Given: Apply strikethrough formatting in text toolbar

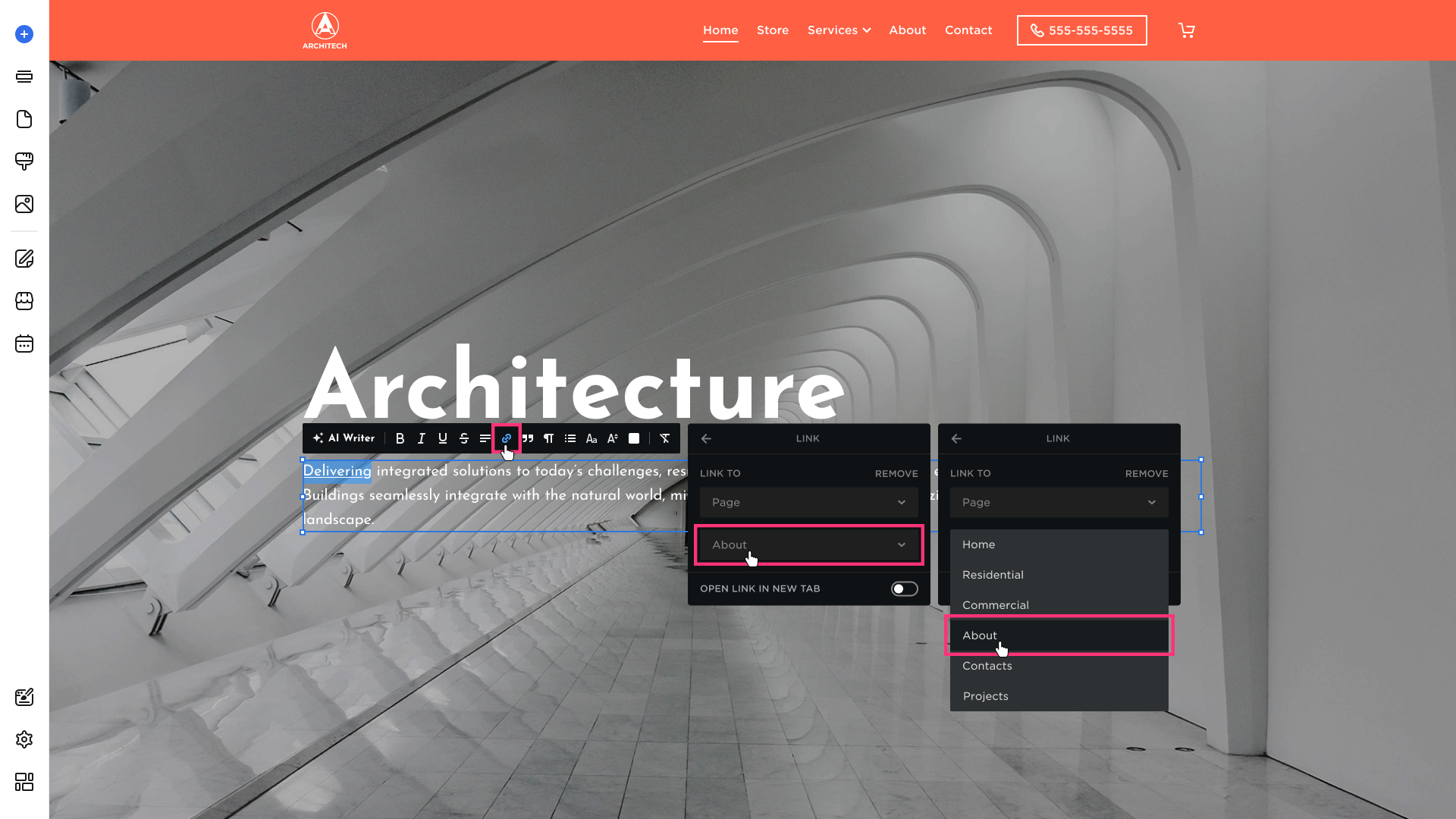Looking at the screenshot, I should click(x=463, y=438).
